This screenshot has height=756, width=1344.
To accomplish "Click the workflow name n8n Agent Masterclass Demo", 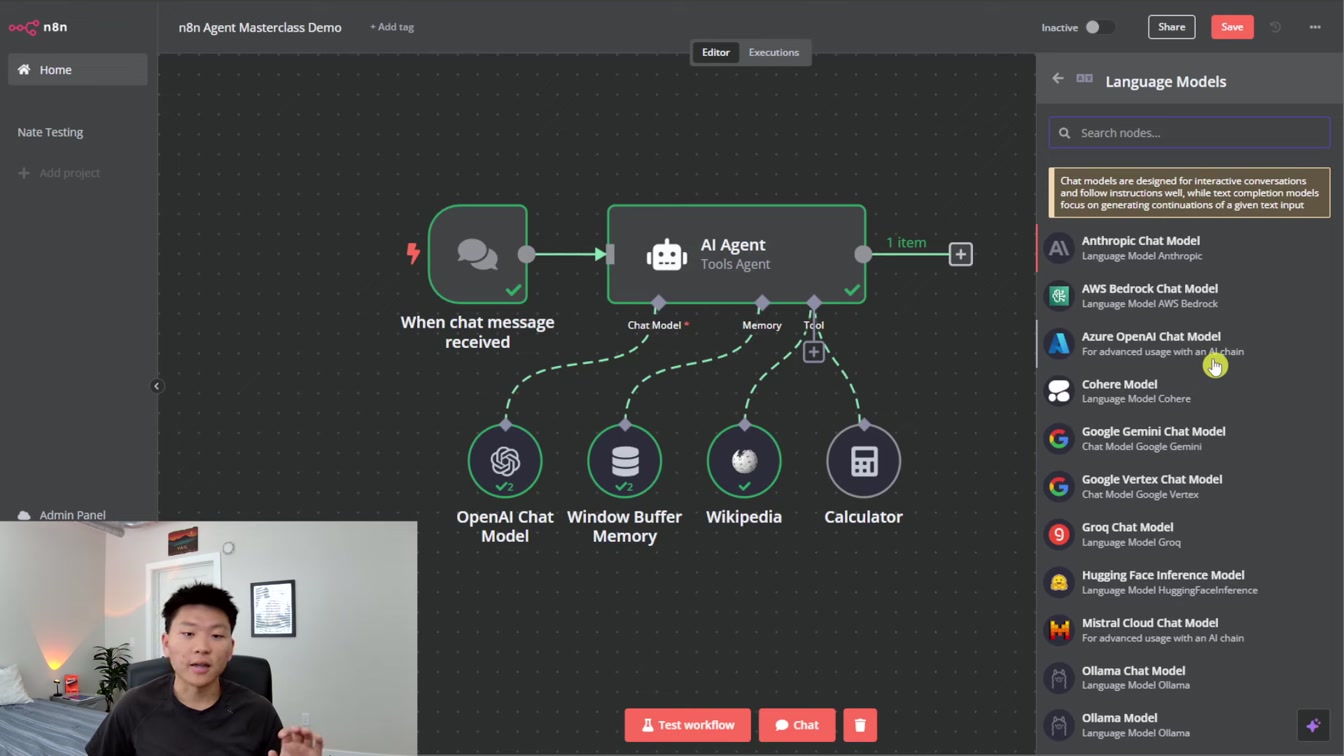I will click(x=260, y=27).
